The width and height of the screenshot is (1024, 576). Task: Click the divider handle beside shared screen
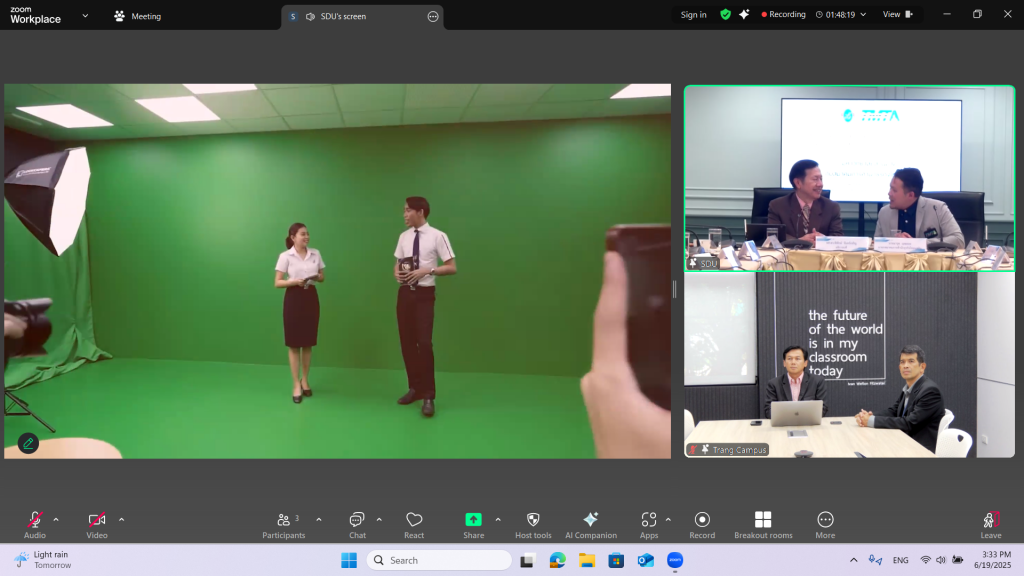(x=674, y=289)
